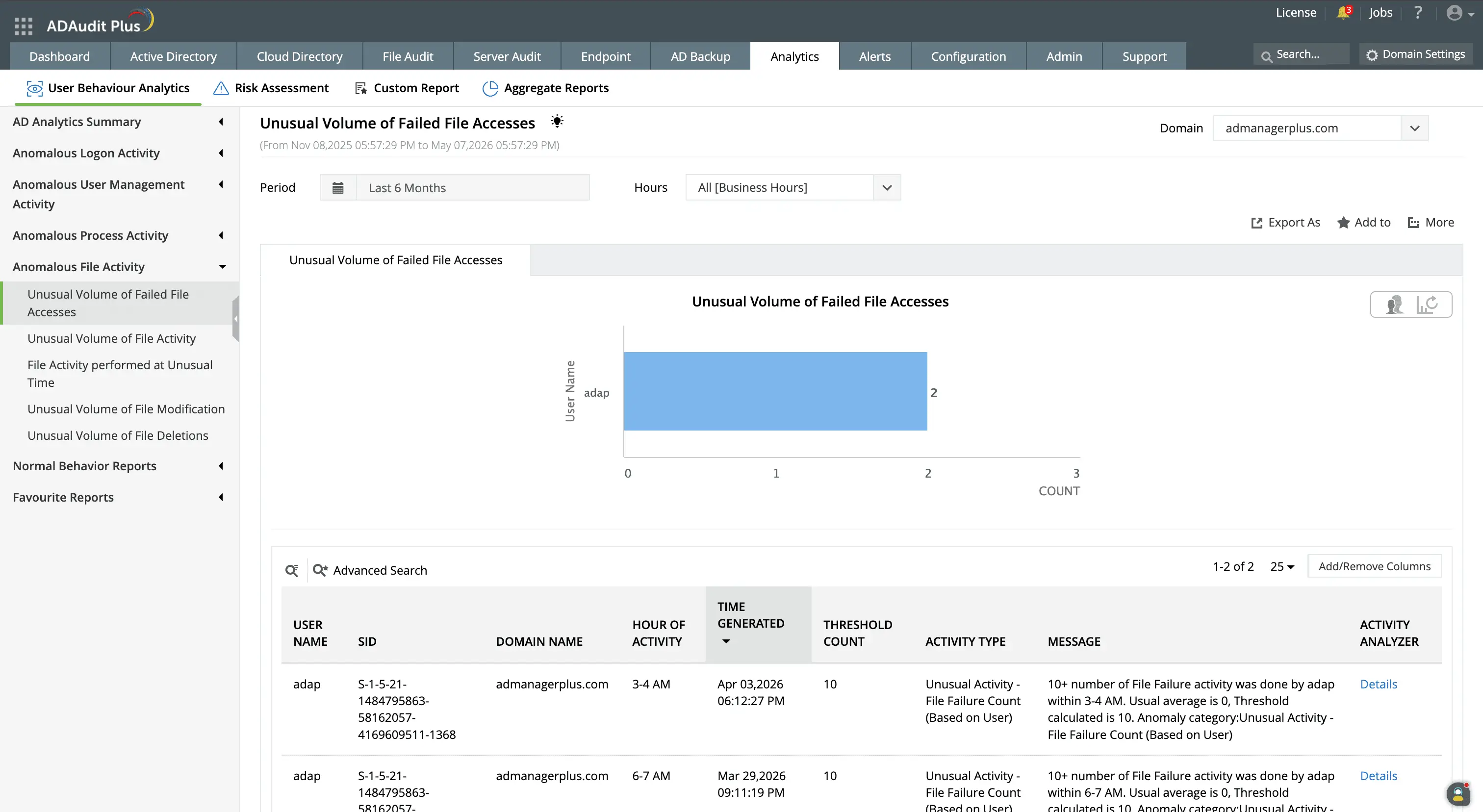Expand Anomalous User Management Activity
The width and height of the screenshot is (1483, 812).
[119, 195]
